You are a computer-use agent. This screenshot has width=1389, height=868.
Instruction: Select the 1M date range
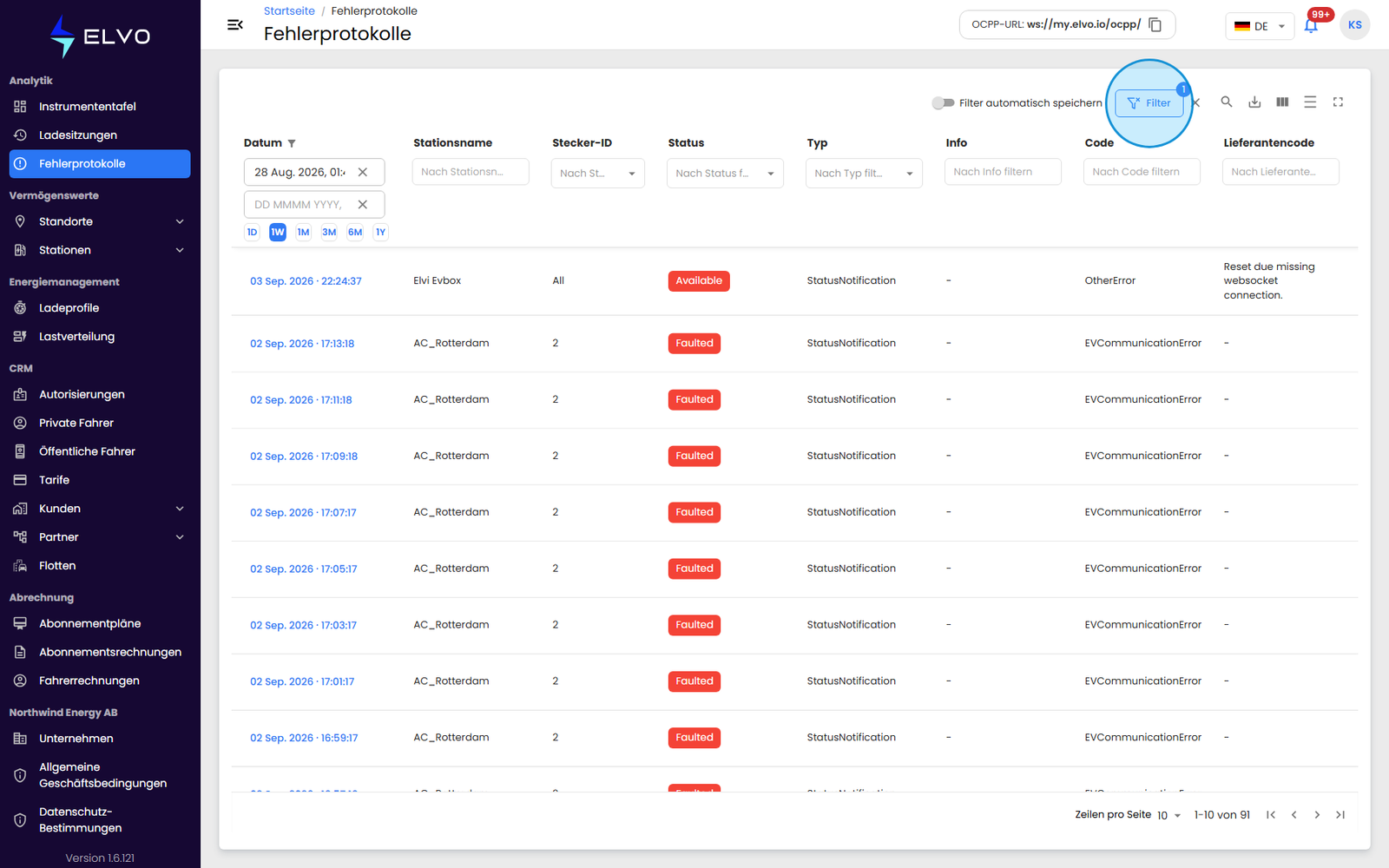click(x=303, y=232)
